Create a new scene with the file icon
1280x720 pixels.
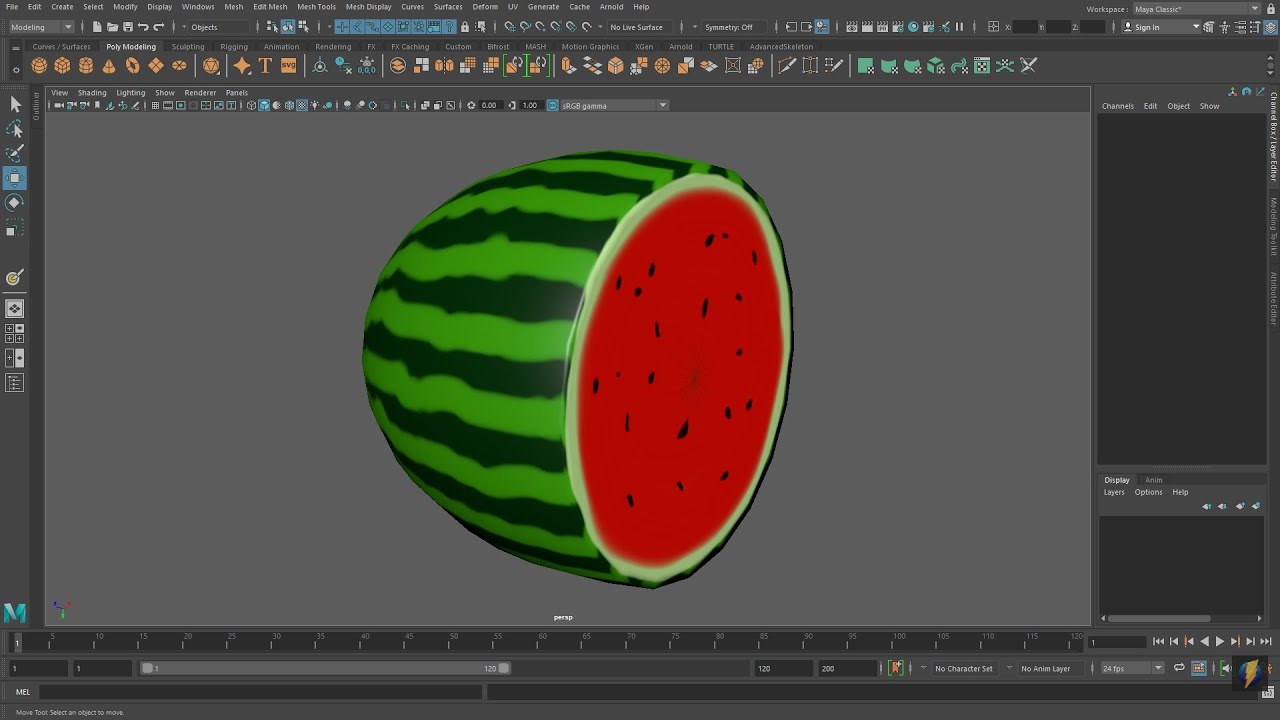pos(97,27)
